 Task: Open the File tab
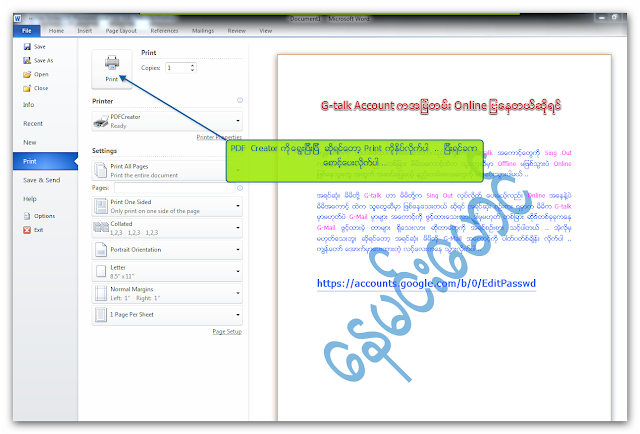(x=27, y=31)
